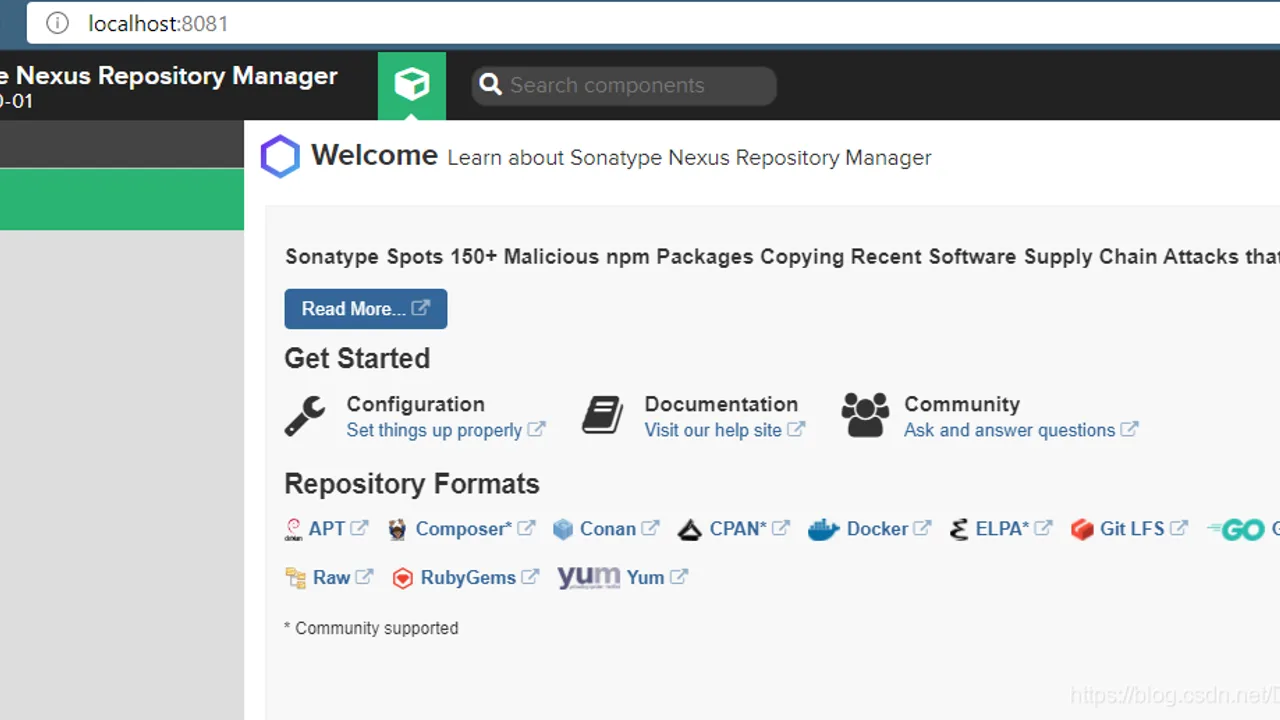
Task: Click the hexagon Welcome logo
Action: (280, 157)
